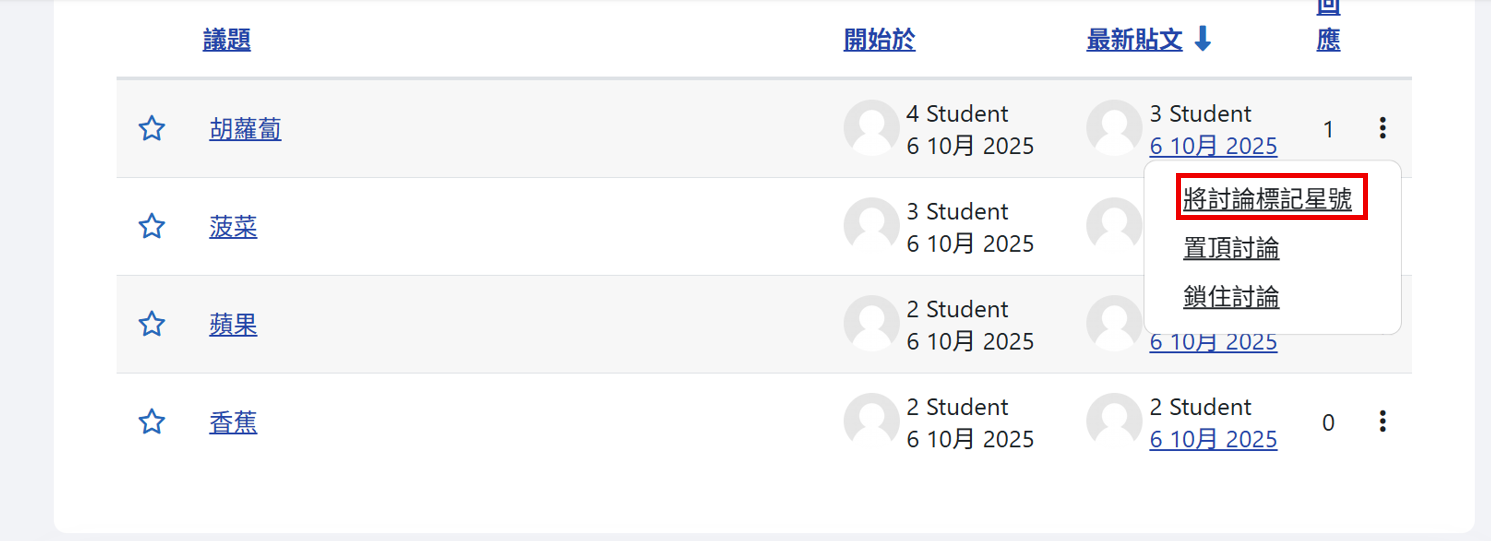Viewport: 1491px width, 541px height.
Task: Open the 胡蘿蔔 discussion link
Action: [245, 129]
